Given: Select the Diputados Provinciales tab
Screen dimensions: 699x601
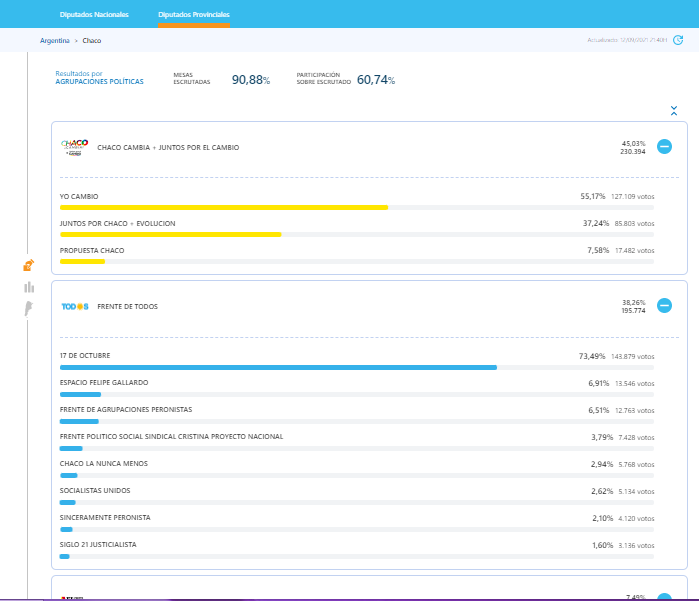Looking at the screenshot, I should pyautogui.click(x=193, y=15).
